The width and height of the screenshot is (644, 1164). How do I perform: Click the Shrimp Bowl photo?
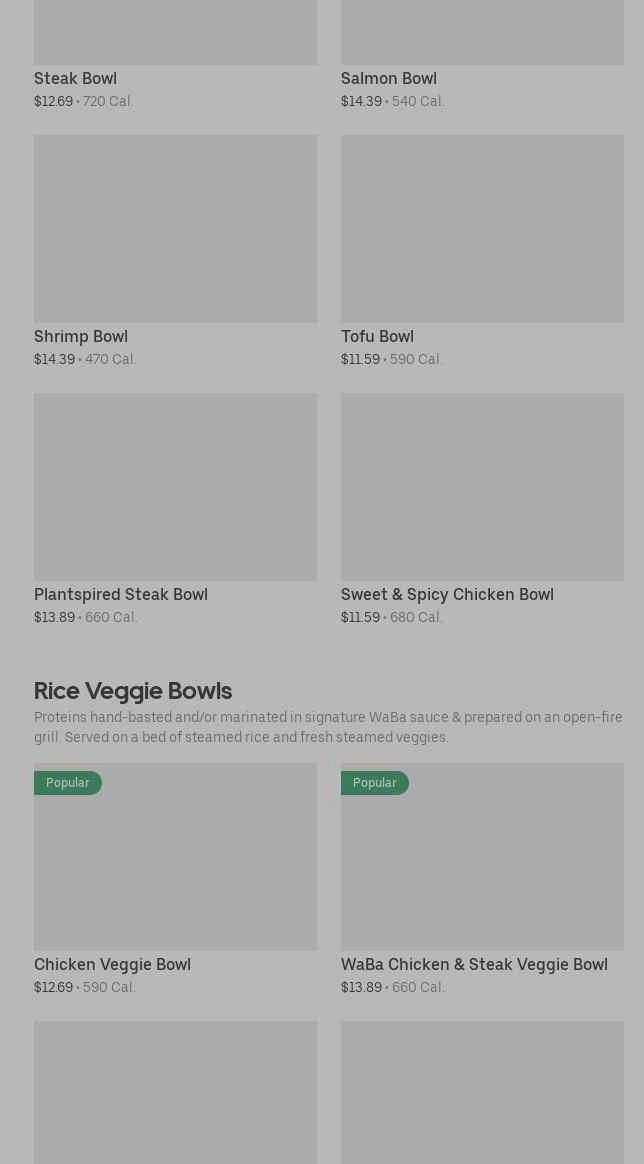point(175,229)
